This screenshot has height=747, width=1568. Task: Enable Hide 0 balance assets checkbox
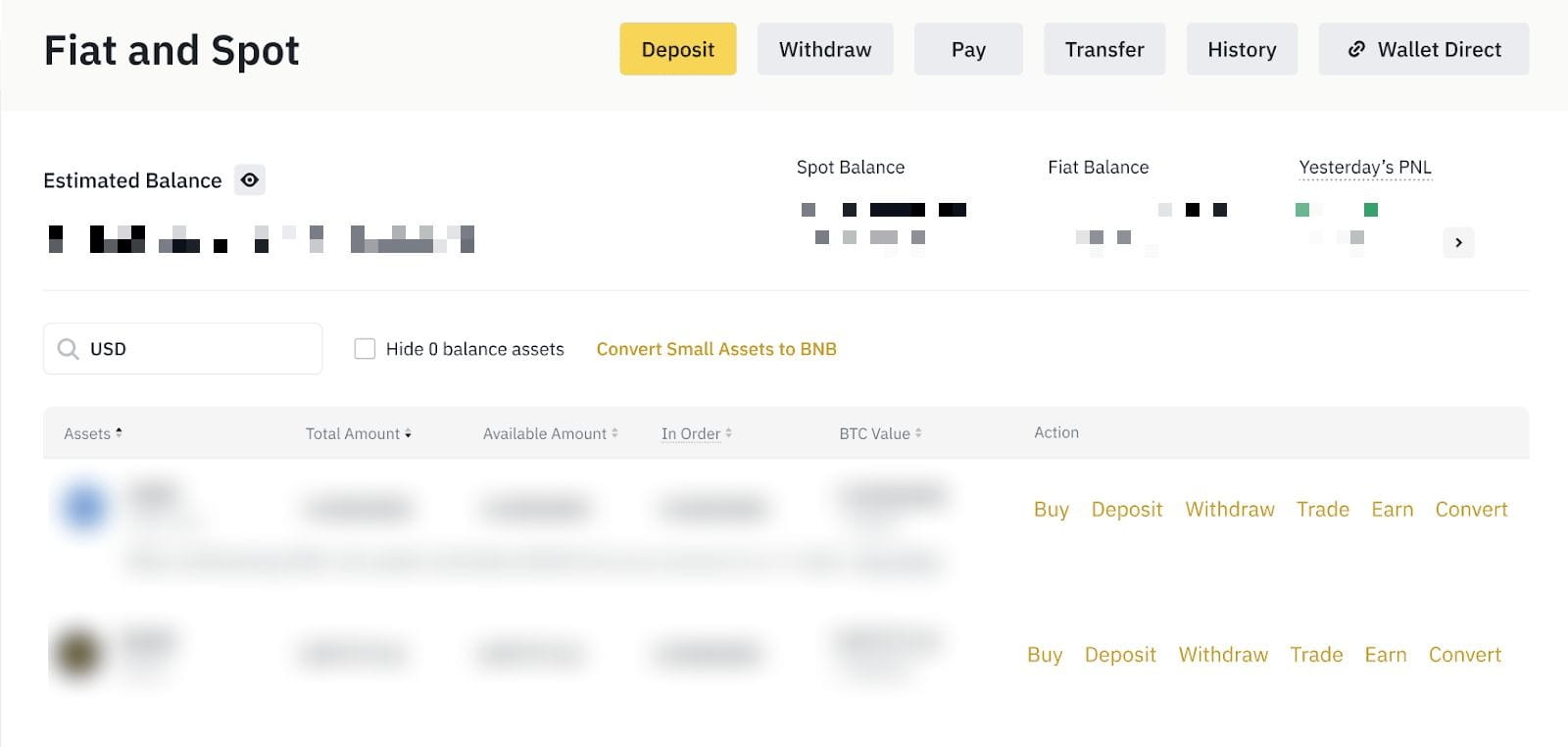coord(365,349)
